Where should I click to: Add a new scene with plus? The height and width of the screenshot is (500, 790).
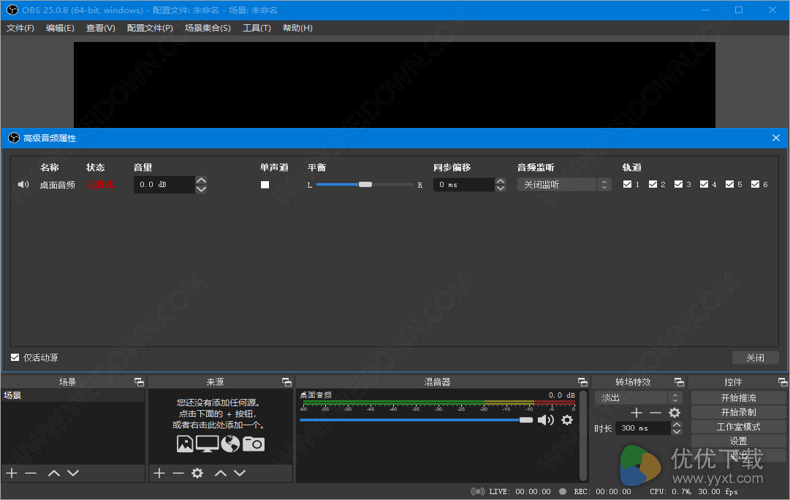point(12,473)
